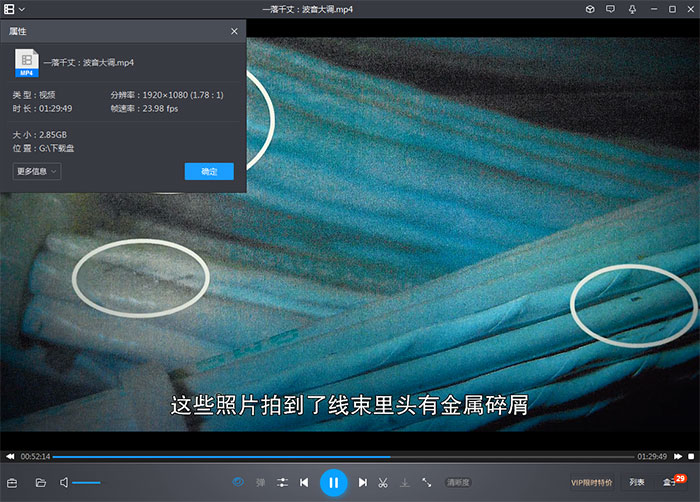
Task: Skip to the previous video
Action: [x=304, y=482]
